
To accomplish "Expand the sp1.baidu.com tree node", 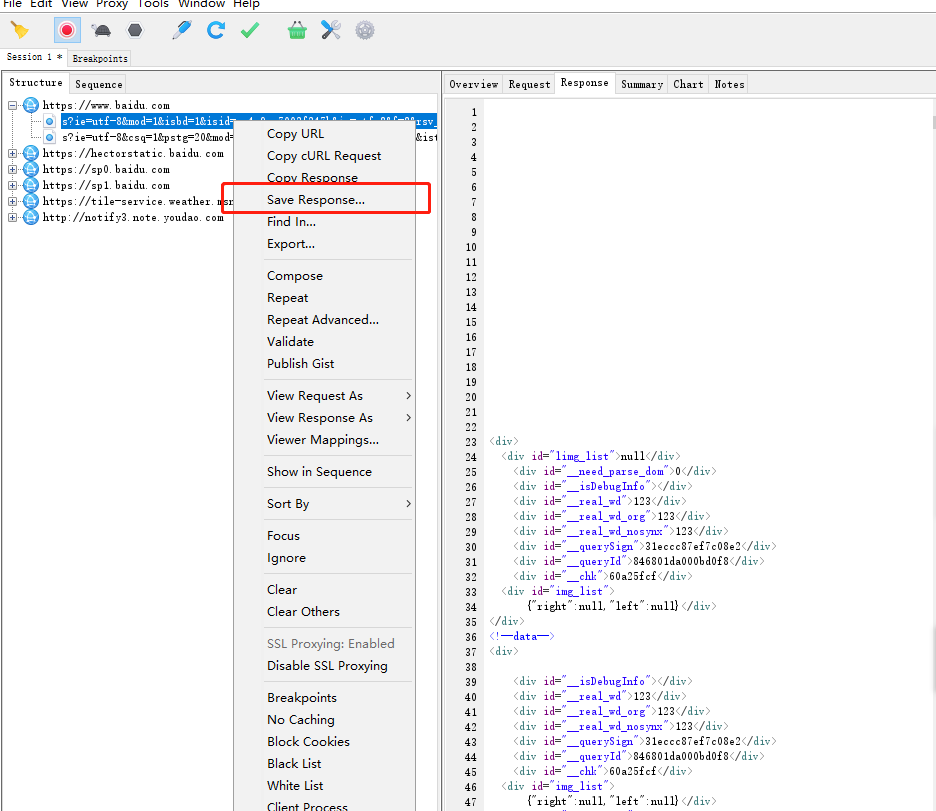I will 13,186.
